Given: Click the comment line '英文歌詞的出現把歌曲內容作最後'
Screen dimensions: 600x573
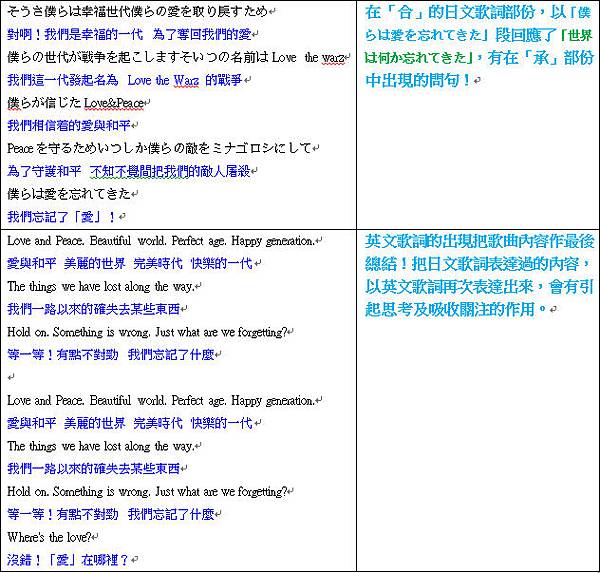Looking at the screenshot, I should pos(479,241).
